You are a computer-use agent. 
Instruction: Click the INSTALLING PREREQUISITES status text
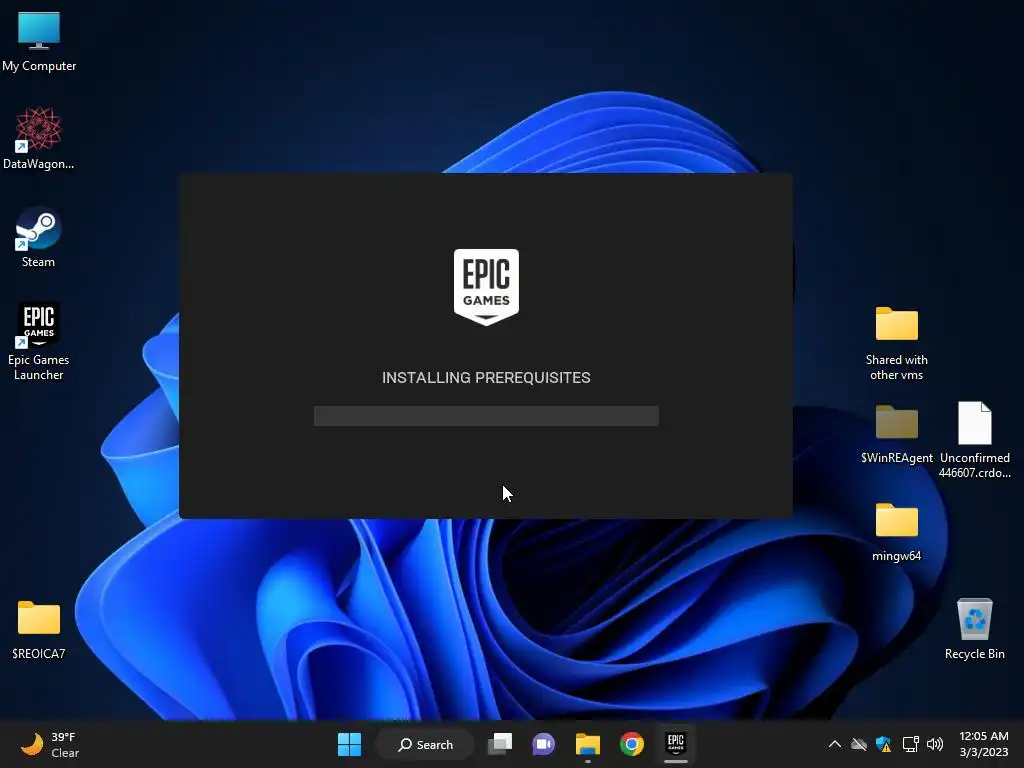click(487, 377)
